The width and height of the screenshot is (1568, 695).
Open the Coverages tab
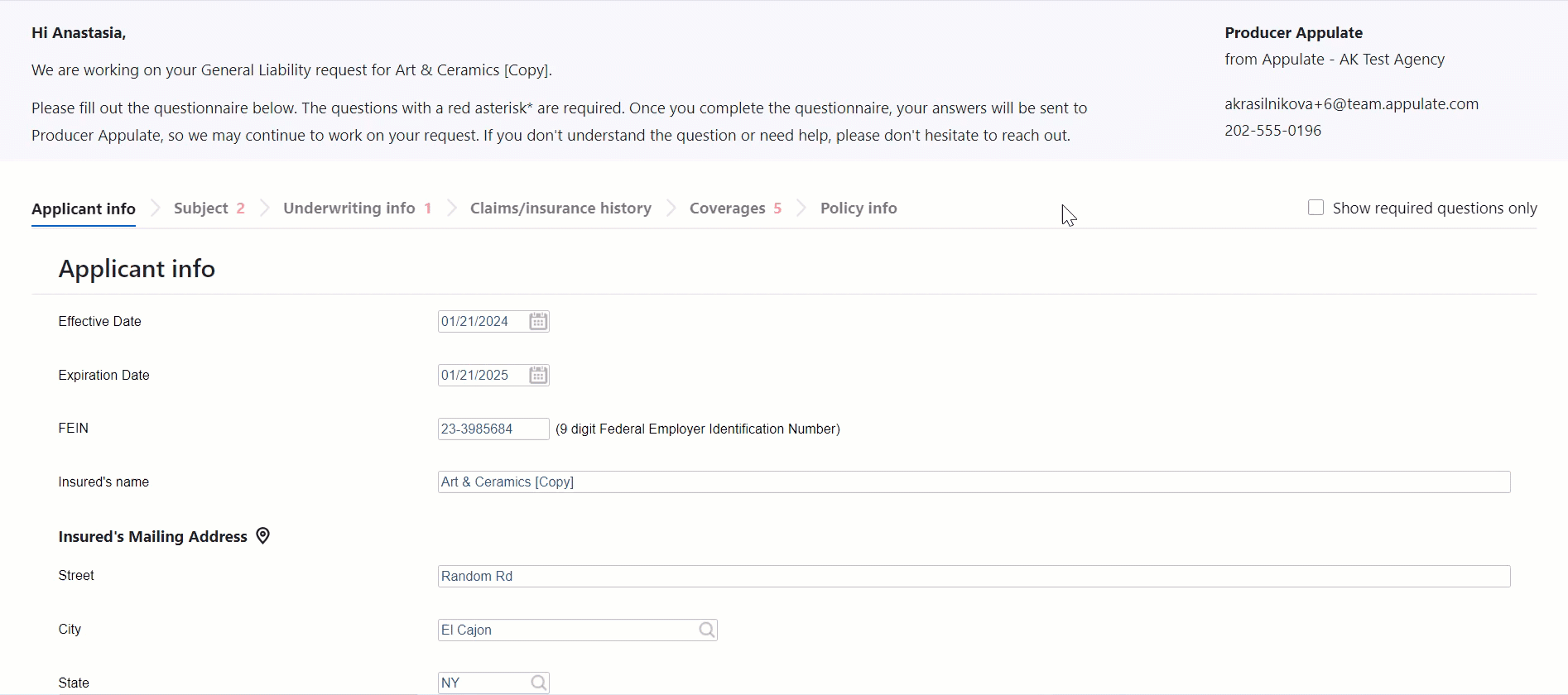[727, 208]
